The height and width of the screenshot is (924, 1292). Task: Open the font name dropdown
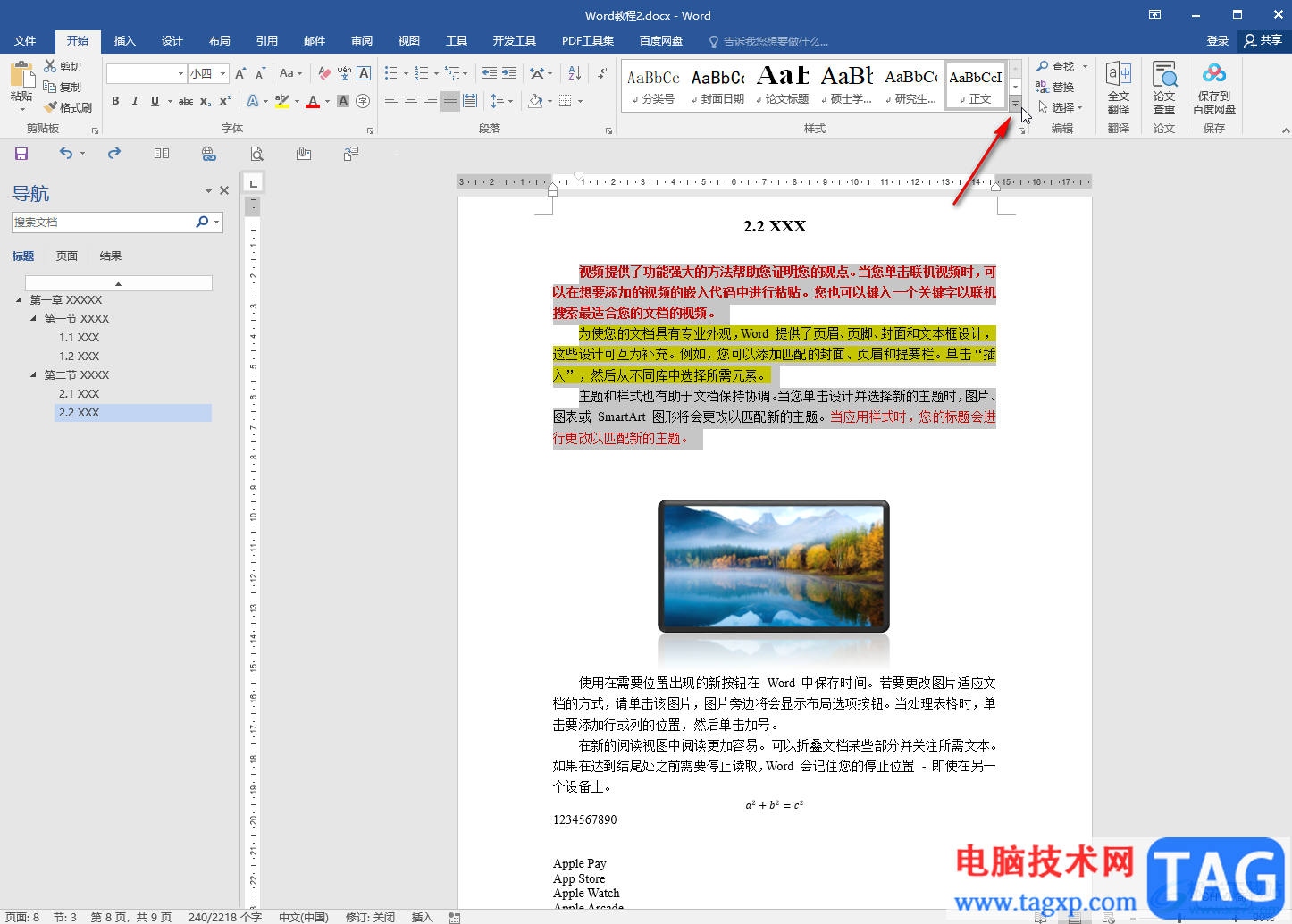tap(180, 73)
